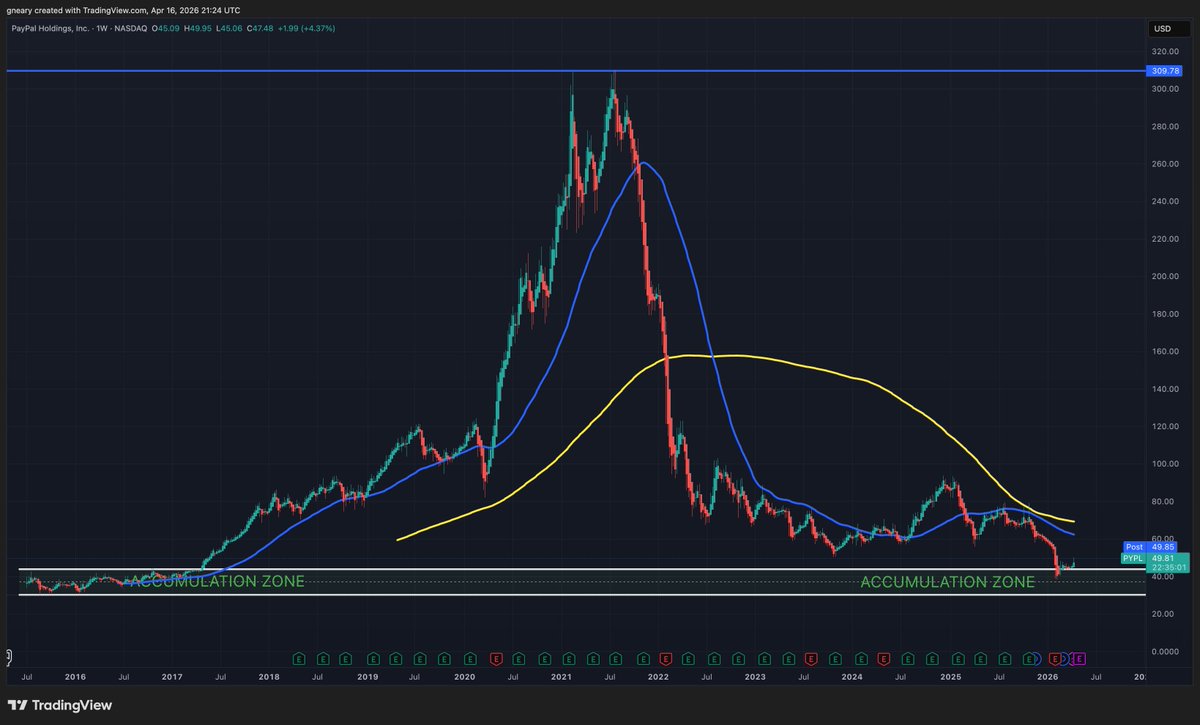1200x725 pixels.
Task: Click the 100.00 price axis label
Action: 1167,465
